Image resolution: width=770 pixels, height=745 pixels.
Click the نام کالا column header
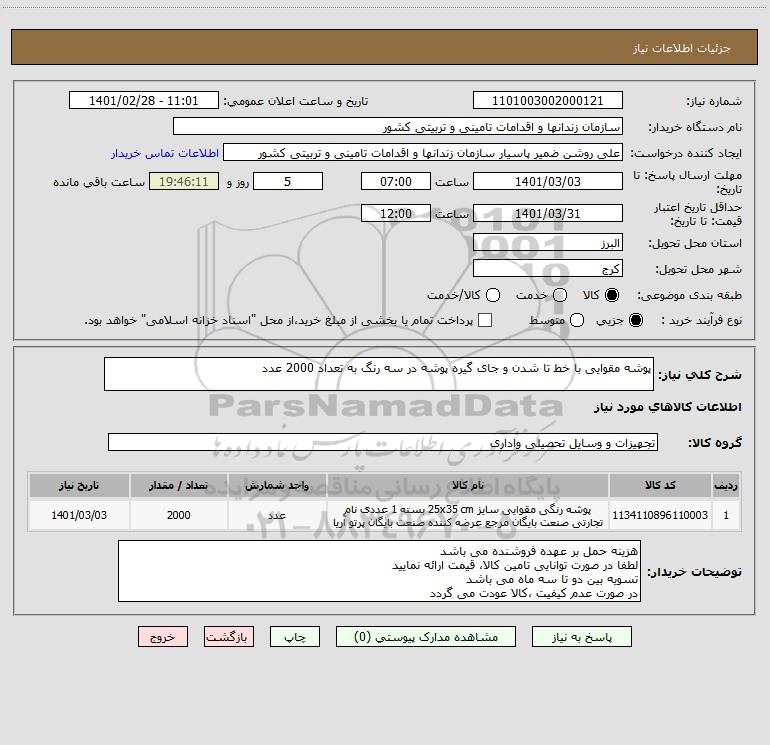pyautogui.click(x=468, y=485)
